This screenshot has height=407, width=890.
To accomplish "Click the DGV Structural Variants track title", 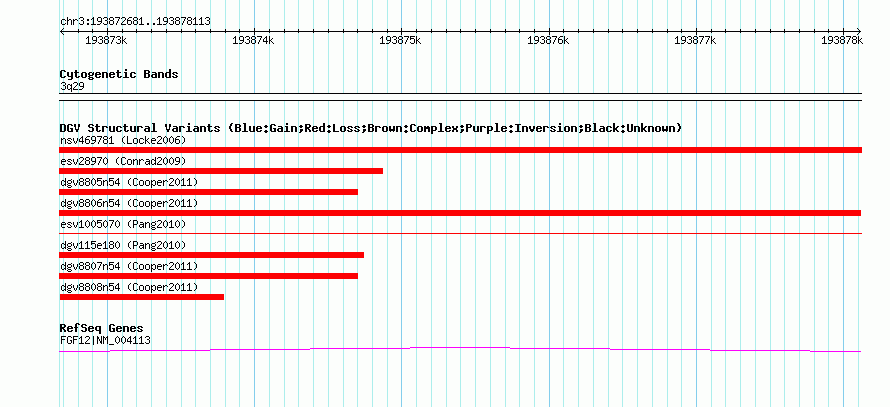I will (x=371, y=128).
